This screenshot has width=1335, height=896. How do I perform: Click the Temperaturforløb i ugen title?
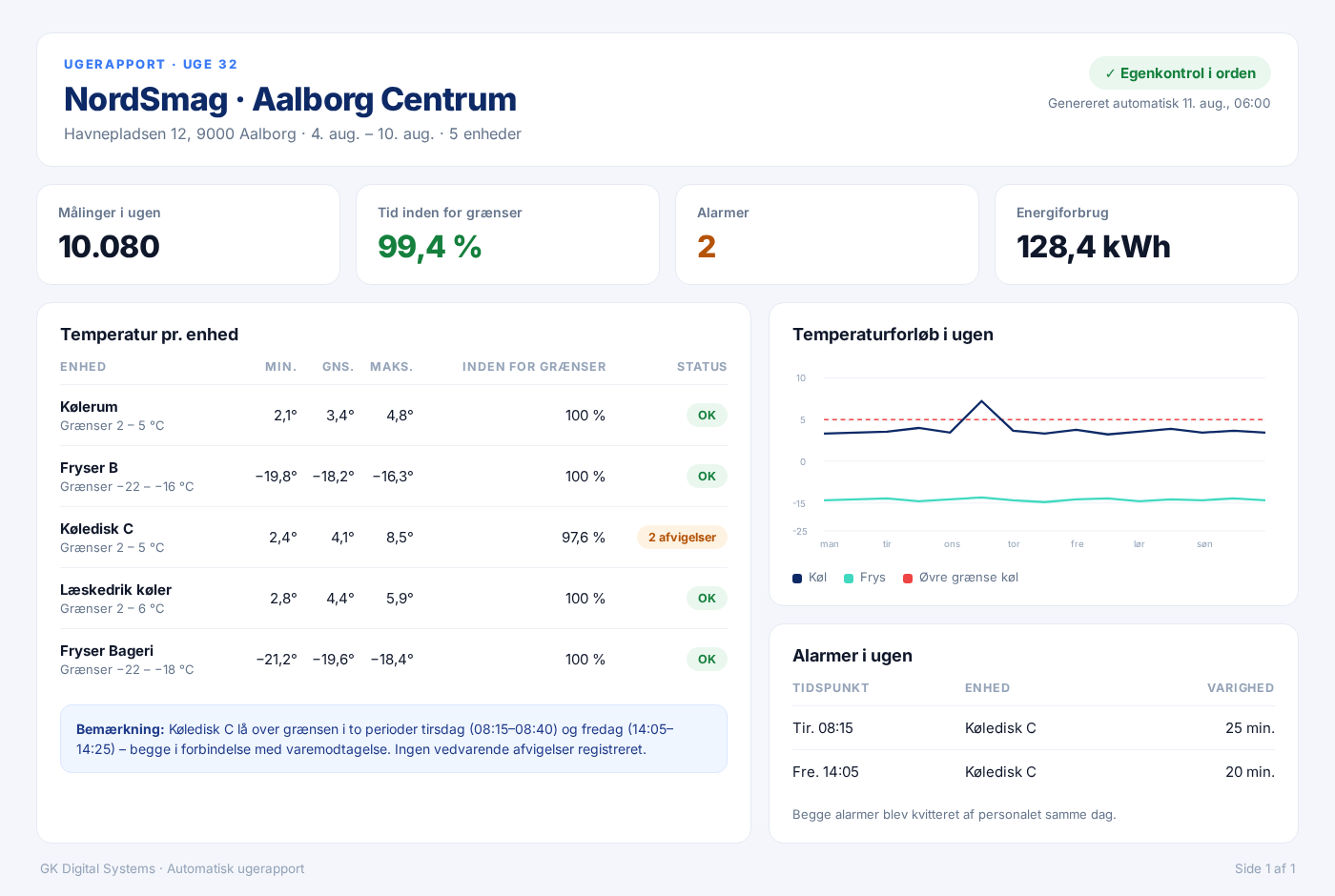click(x=893, y=335)
